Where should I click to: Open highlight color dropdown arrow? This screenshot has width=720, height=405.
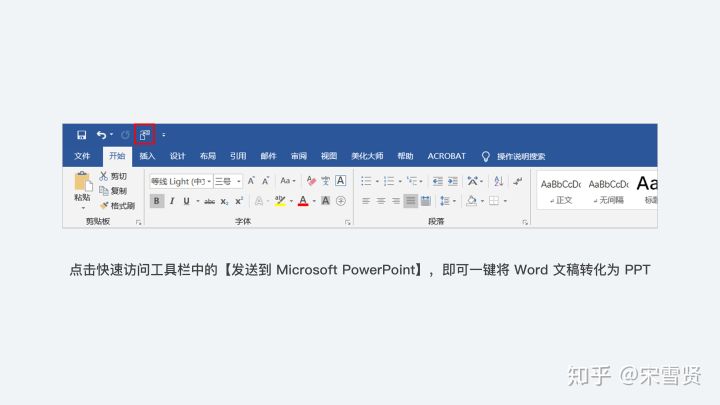(x=291, y=201)
